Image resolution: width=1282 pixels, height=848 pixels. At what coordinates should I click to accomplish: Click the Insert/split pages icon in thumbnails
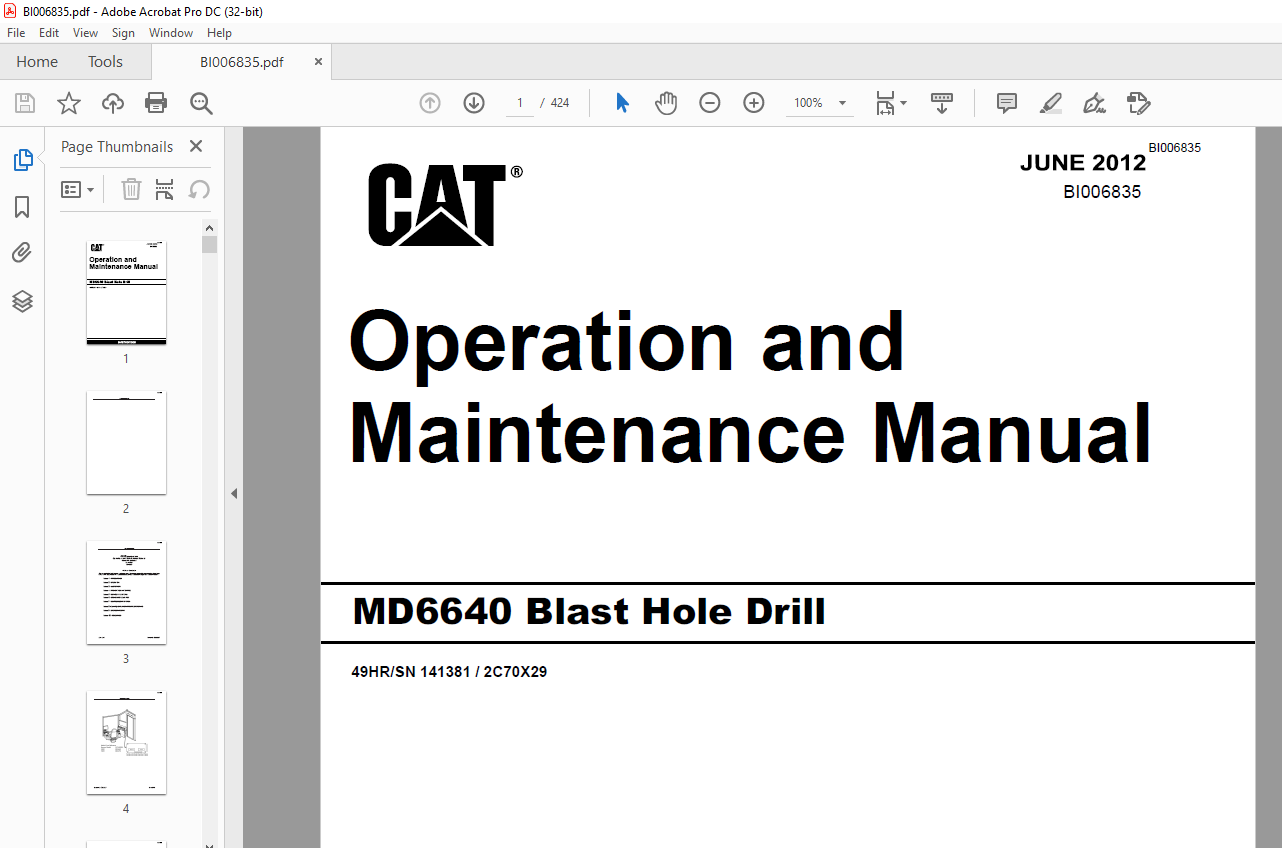pos(165,189)
